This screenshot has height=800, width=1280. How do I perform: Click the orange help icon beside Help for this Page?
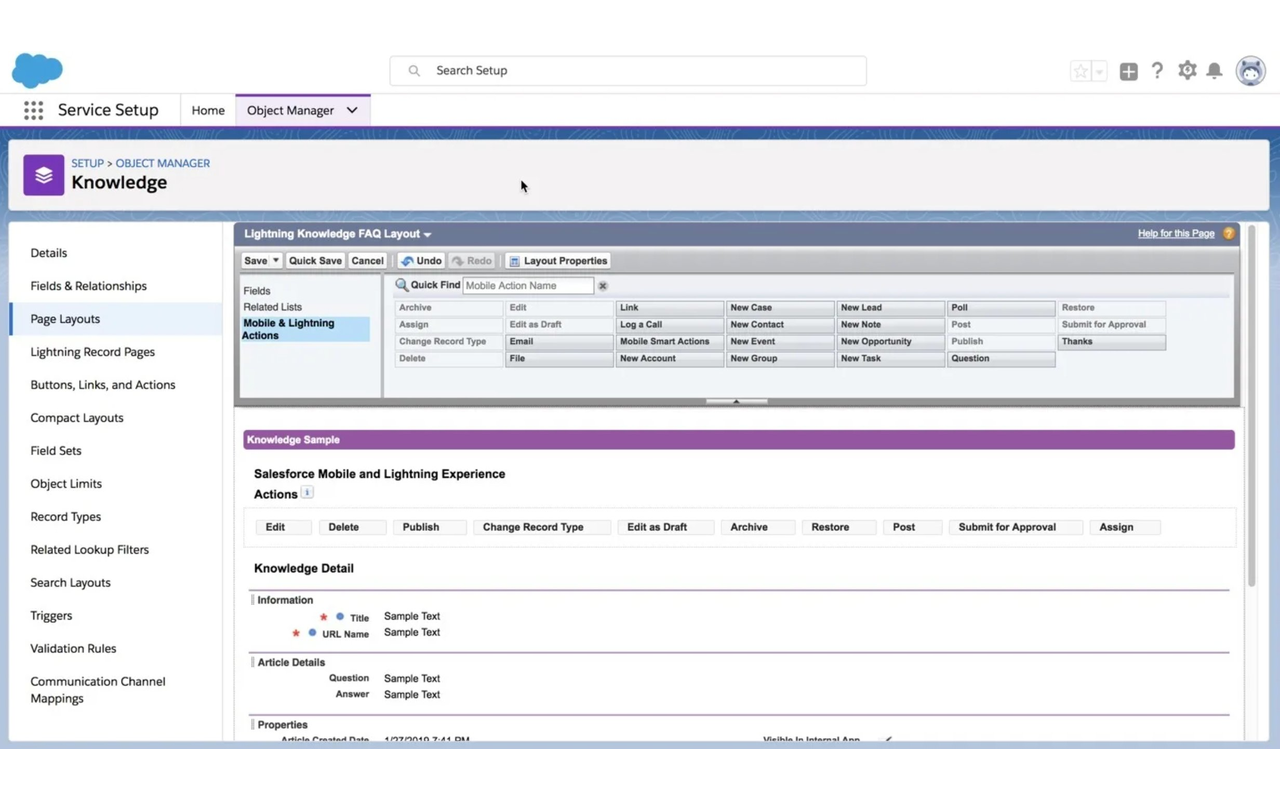click(1229, 234)
